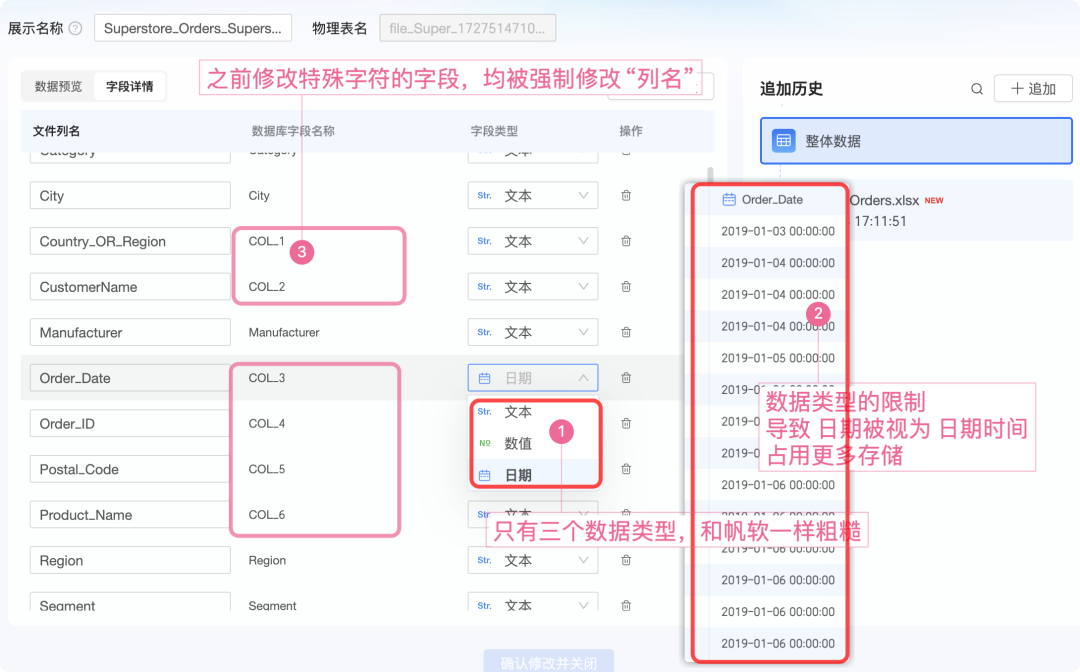Open field type dropdown for City
Image resolution: width=1080 pixels, height=672 pixels.
532,196
